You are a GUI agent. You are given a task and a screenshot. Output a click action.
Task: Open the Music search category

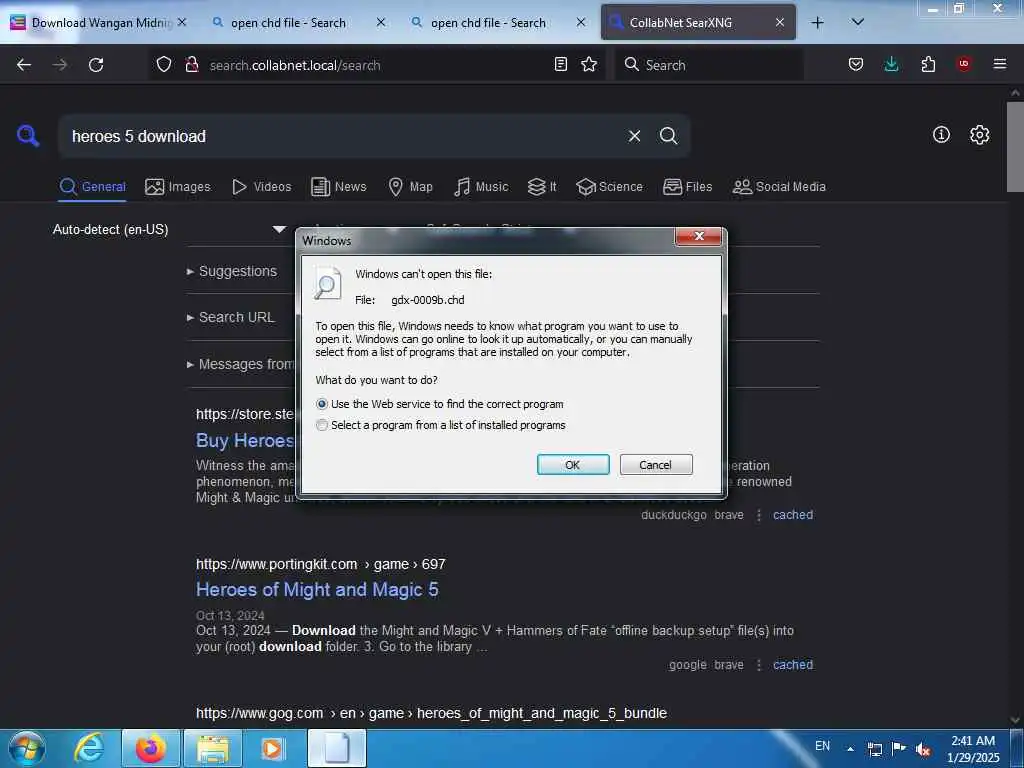point(481,187)
